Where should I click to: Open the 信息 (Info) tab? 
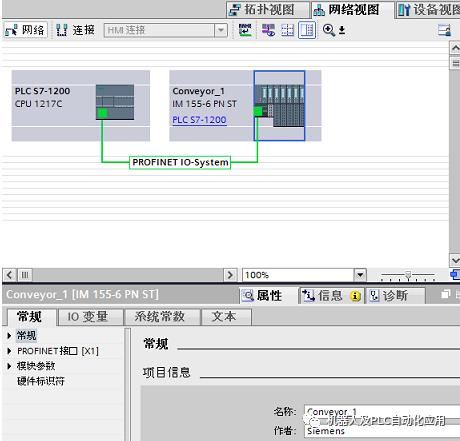click(331, 296)
